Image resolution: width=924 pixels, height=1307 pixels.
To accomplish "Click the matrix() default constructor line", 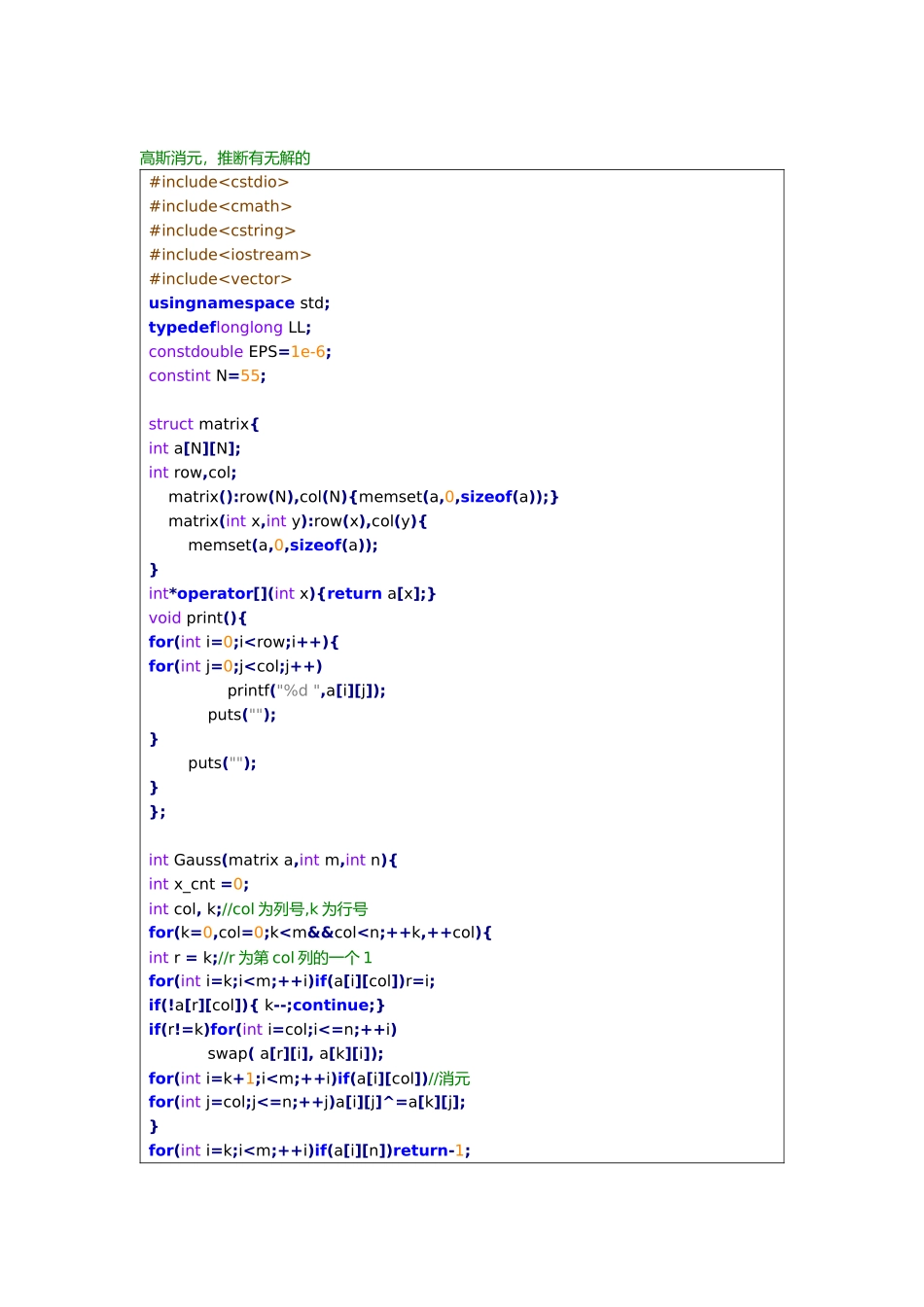I will 364,497.
